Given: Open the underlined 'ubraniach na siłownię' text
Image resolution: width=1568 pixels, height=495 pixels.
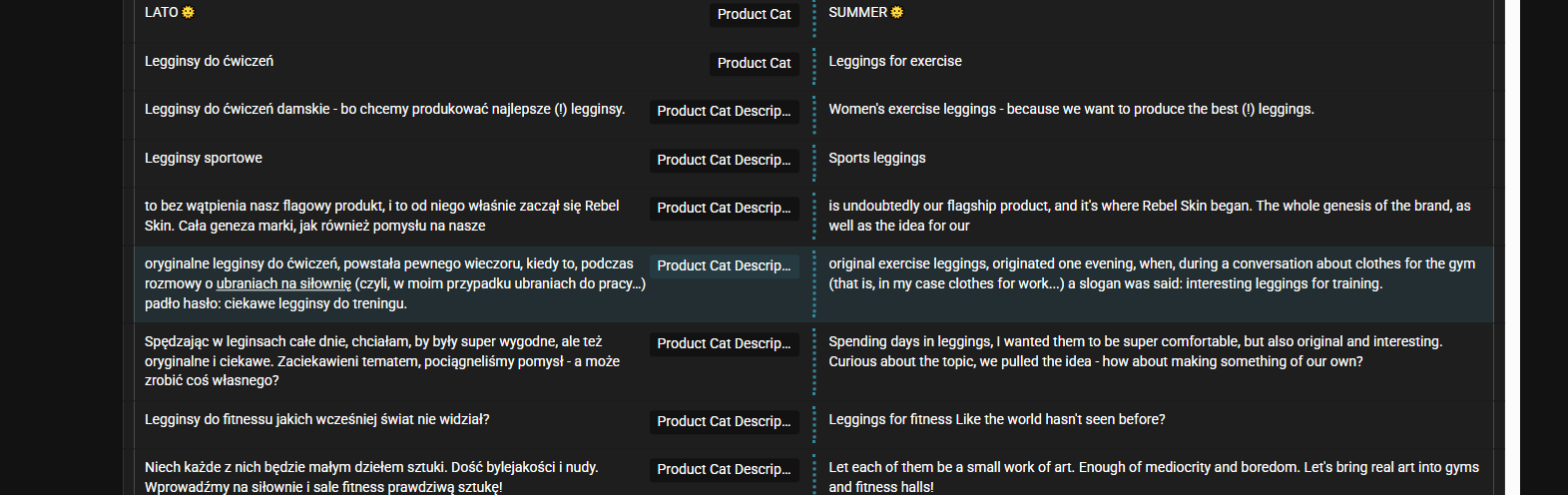Looking at the screenshot, I should pos(283,283).
